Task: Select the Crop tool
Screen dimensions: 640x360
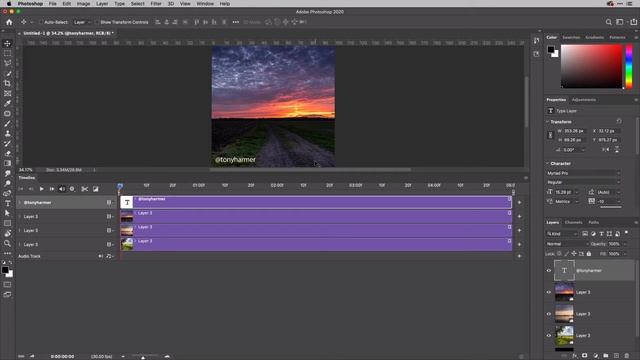Action: (x=7, y=83)
